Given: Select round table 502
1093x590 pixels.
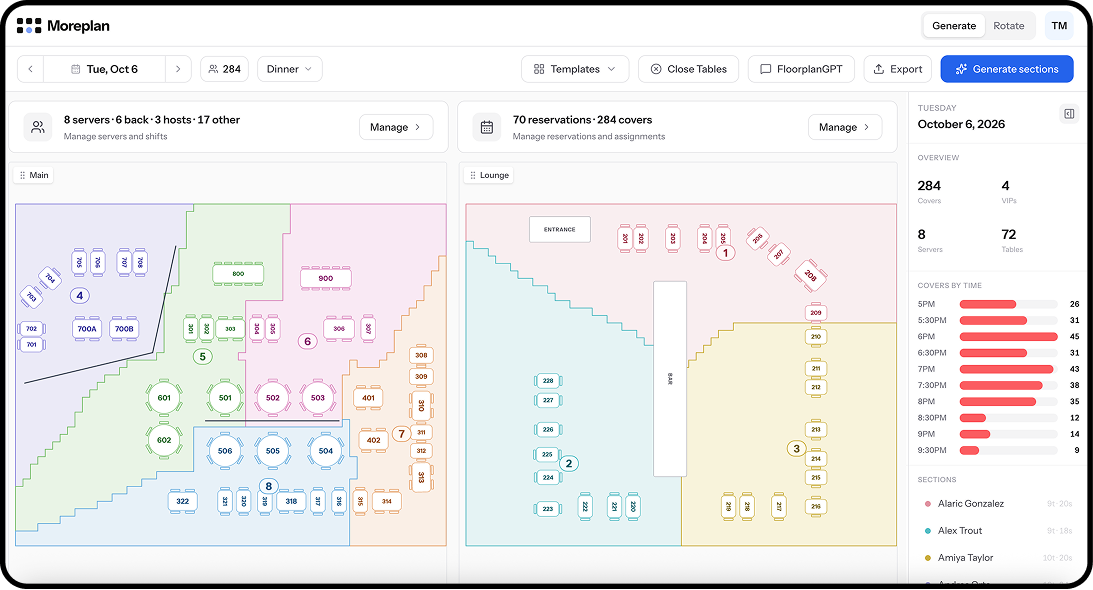Looking at the screenshot, I should click(273, 398).
